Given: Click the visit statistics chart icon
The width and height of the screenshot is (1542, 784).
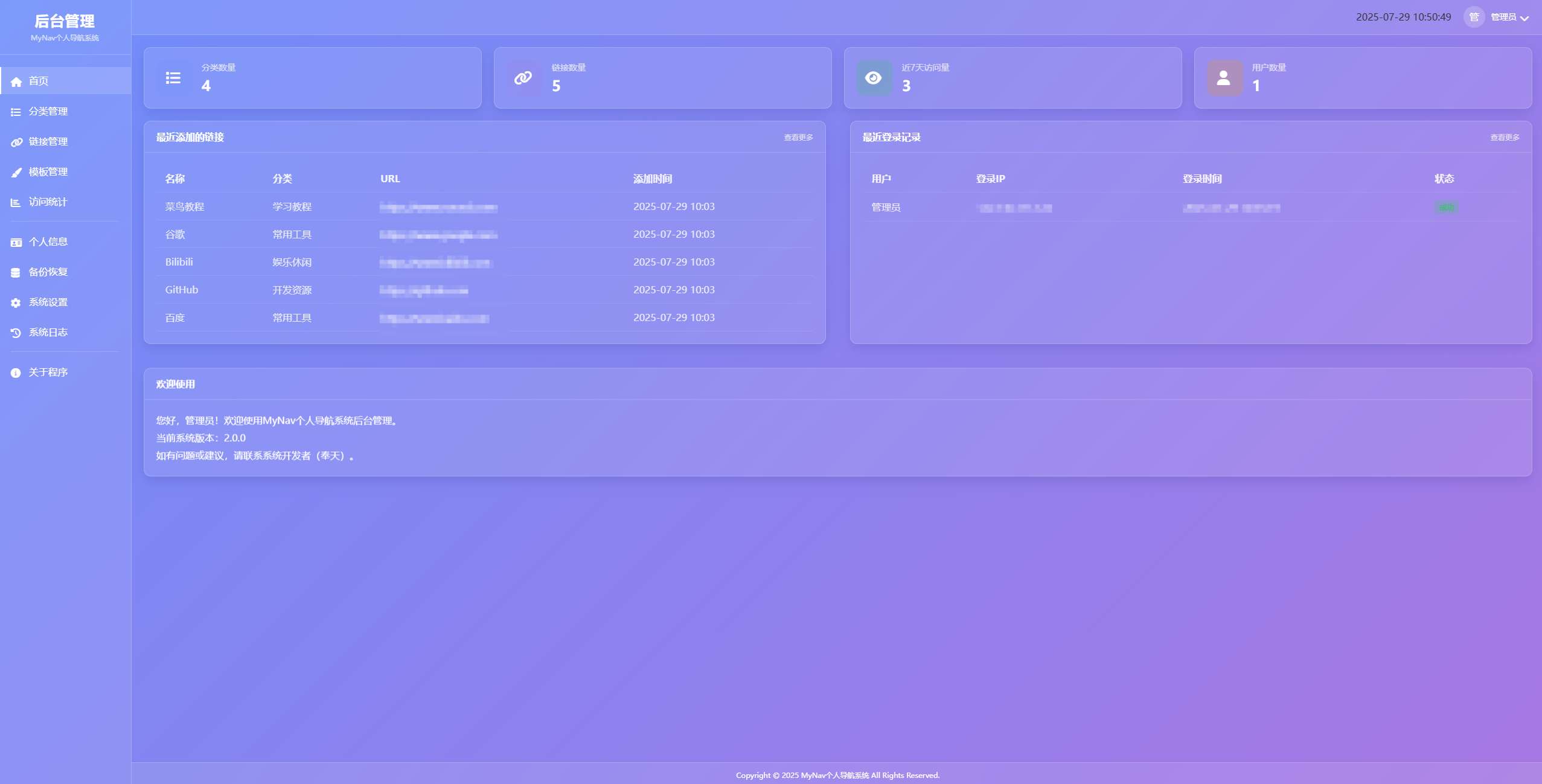Looking at the screenshot, I should click(16, 203).
